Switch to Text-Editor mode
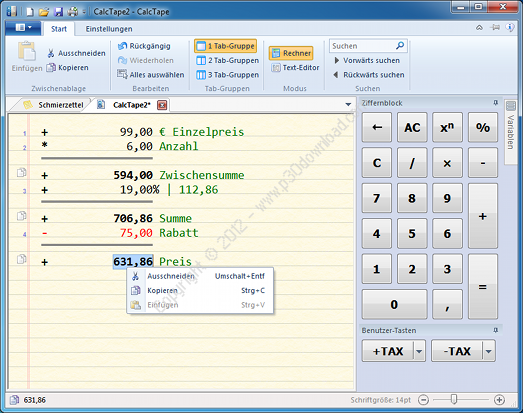523x413 pixels. tap(295, 68)
